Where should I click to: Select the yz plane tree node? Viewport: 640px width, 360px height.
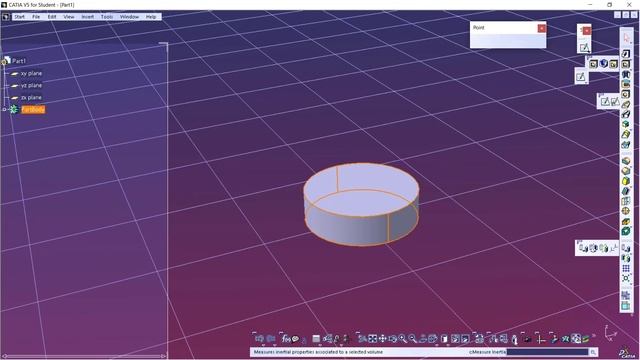(x=31, y=85)
